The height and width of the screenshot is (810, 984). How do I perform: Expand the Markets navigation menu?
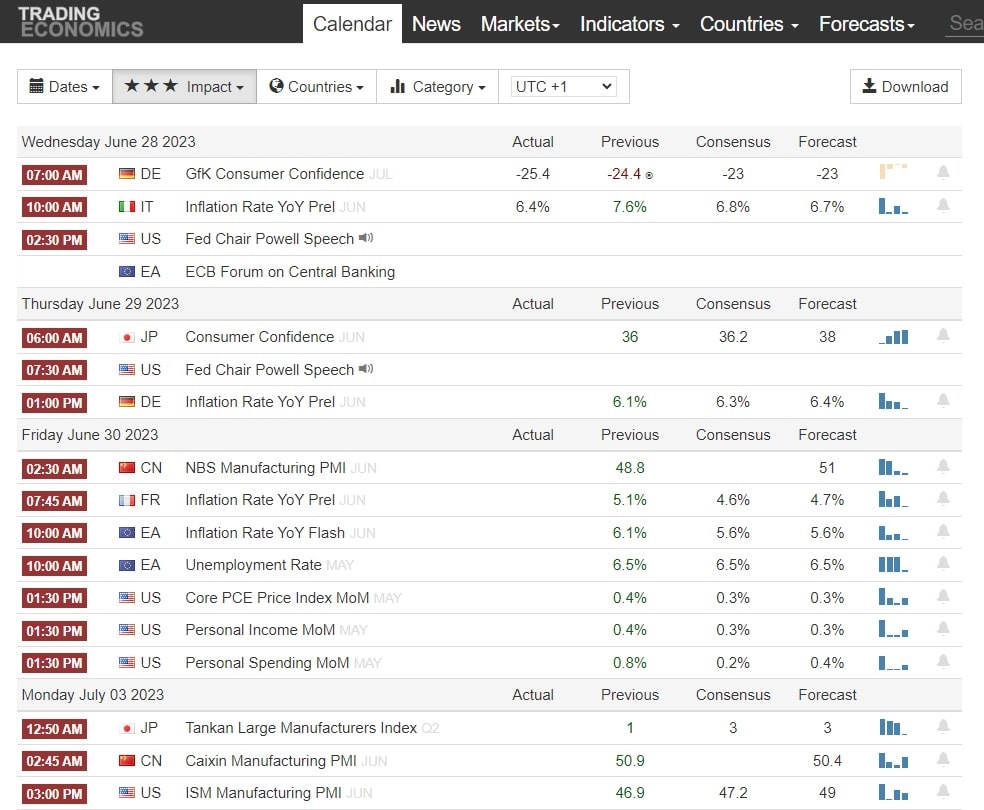tap(520, 24)
